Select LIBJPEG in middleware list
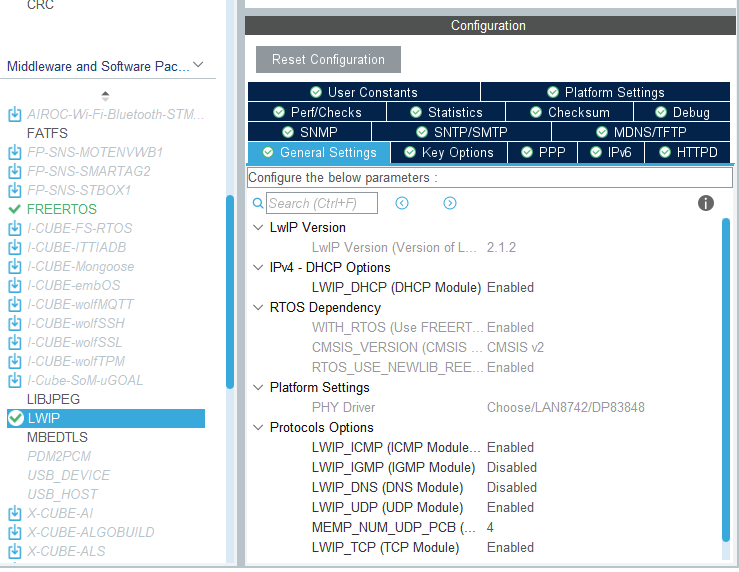The width and height of the screenshot is (739, 572). coord(53,399)
